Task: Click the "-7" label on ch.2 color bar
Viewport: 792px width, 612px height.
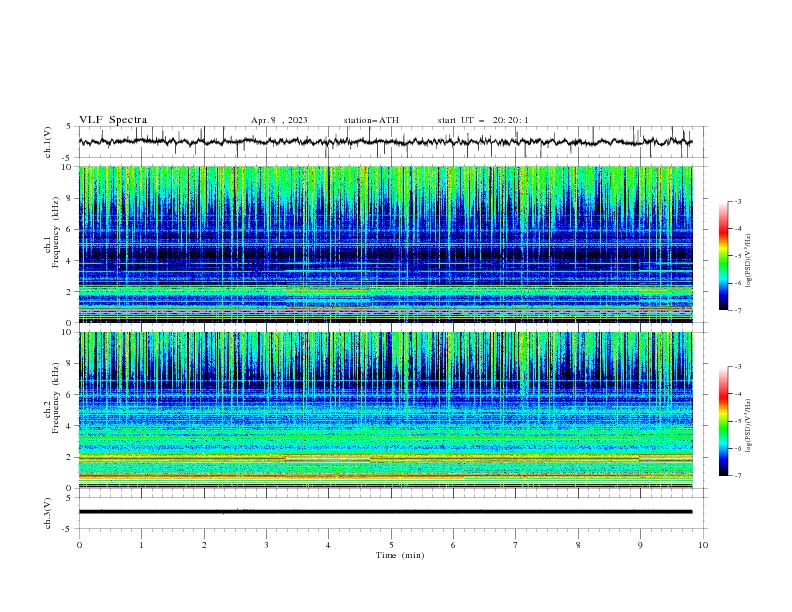Action: pyautogui.click(x=738, y=476)
